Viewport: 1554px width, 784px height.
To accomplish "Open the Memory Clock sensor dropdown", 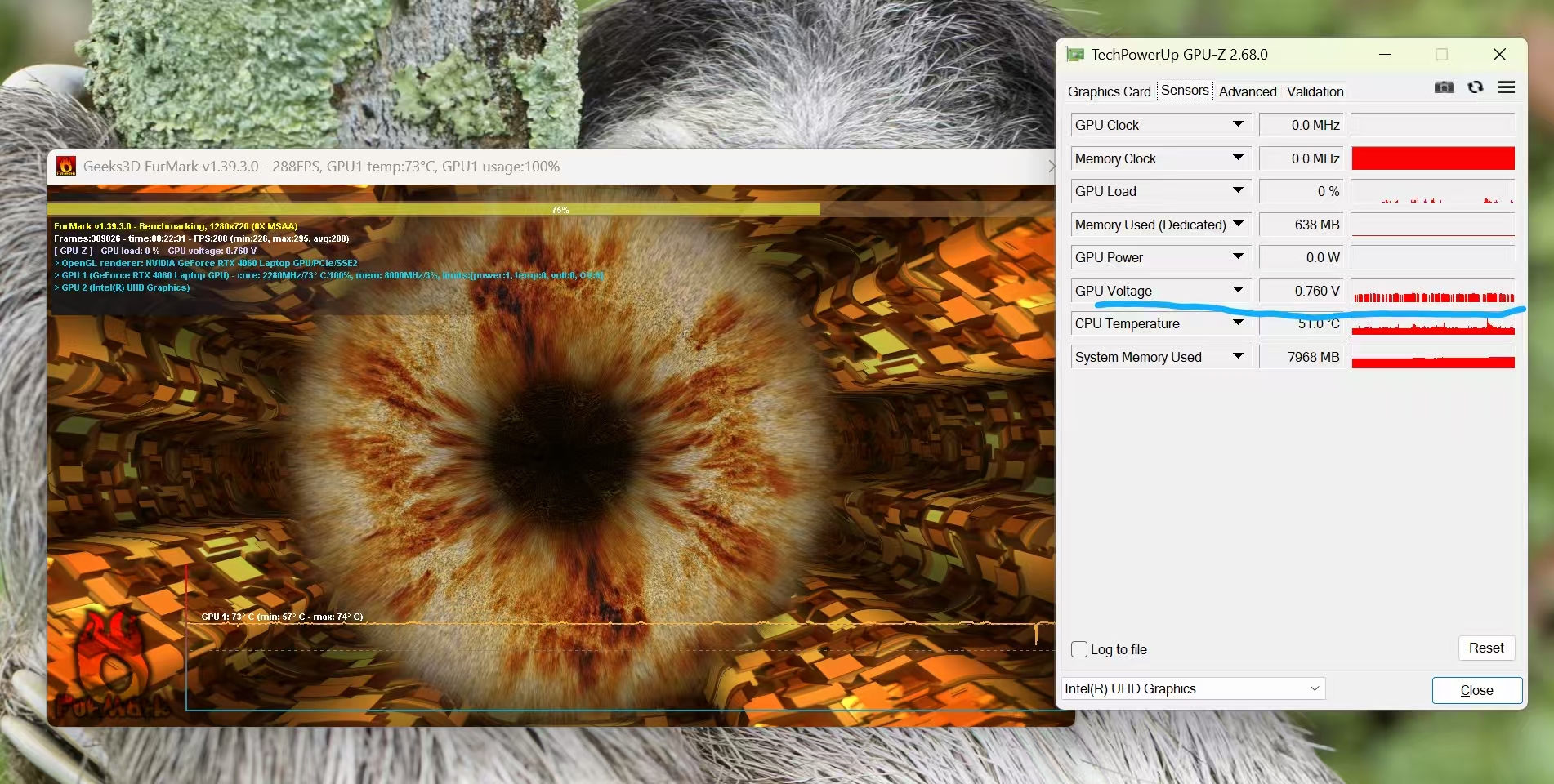I will click(x=1239, y=158).
